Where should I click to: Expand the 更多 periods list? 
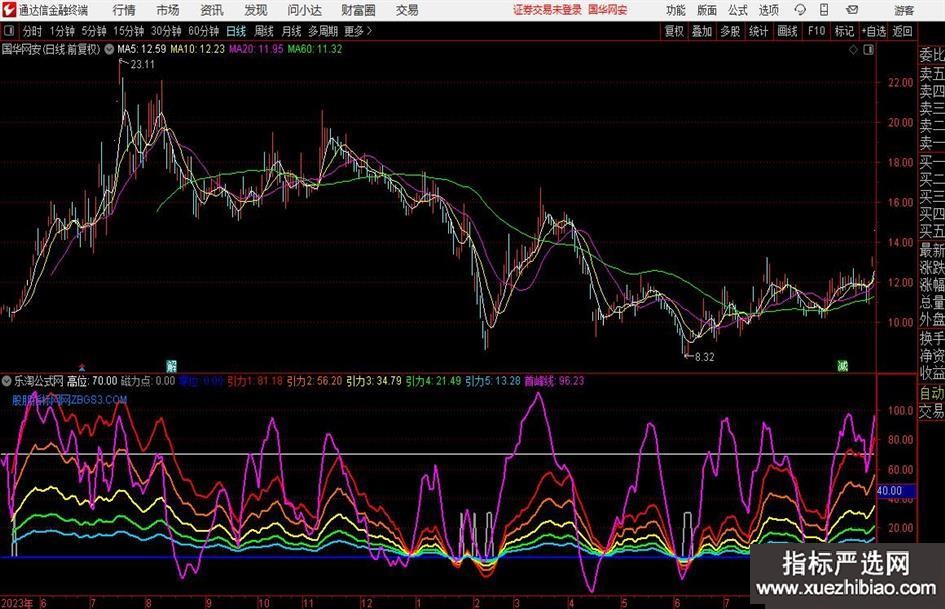[x=358, y=31]
